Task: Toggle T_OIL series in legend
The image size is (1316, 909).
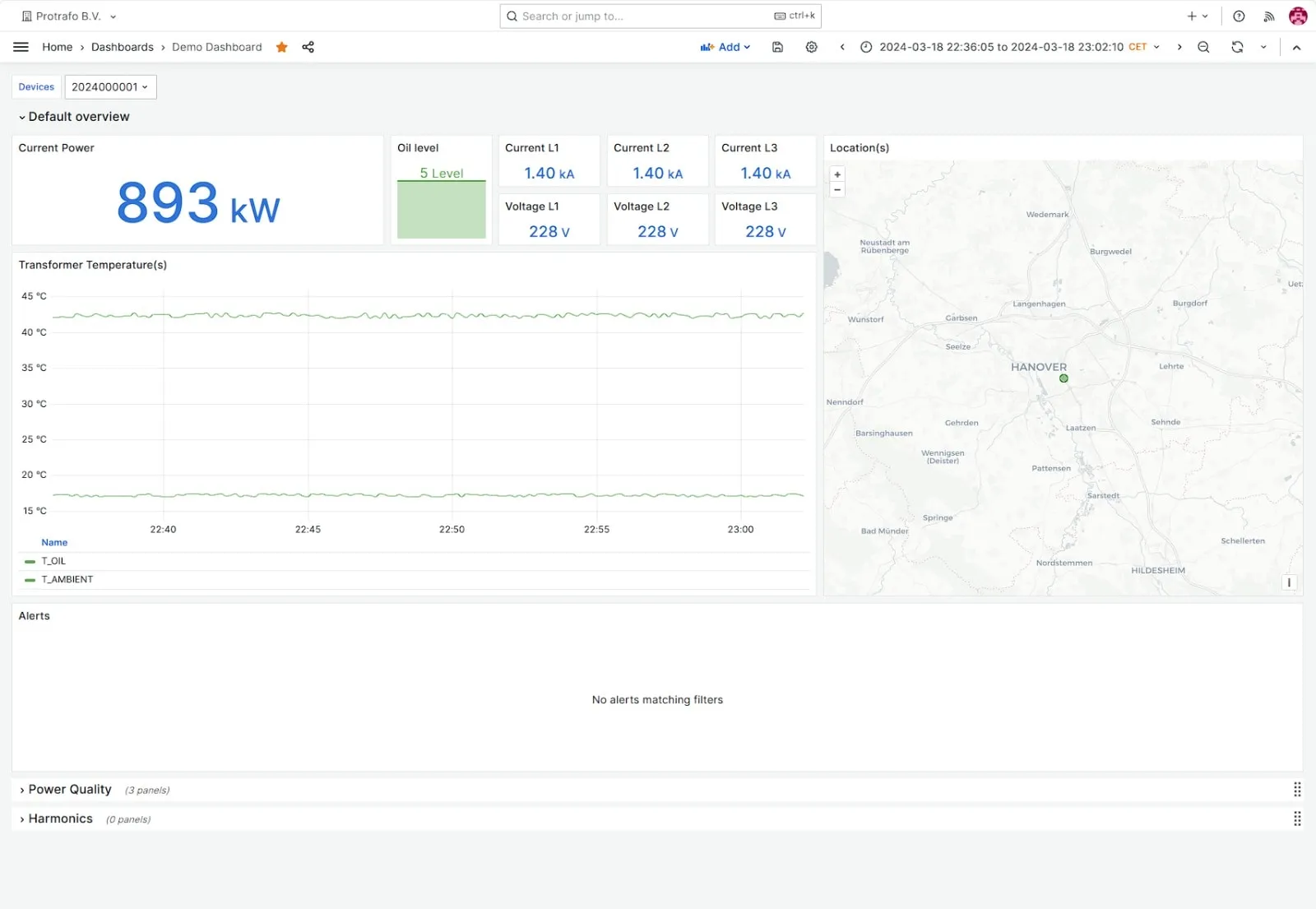Action: click(53, 561)
